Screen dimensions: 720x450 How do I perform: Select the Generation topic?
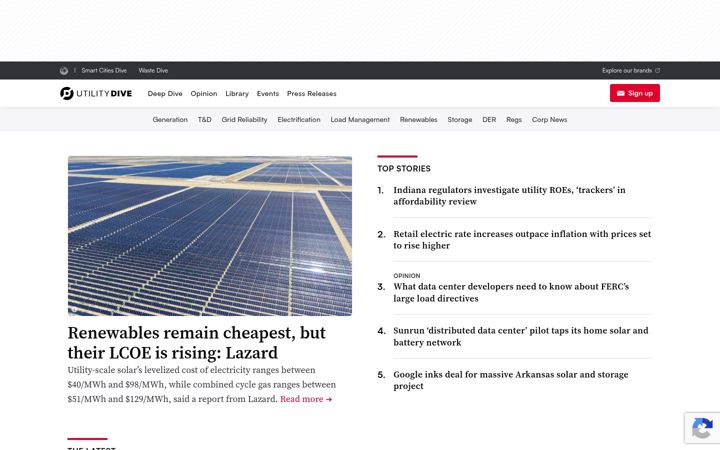tap(170, 119)
